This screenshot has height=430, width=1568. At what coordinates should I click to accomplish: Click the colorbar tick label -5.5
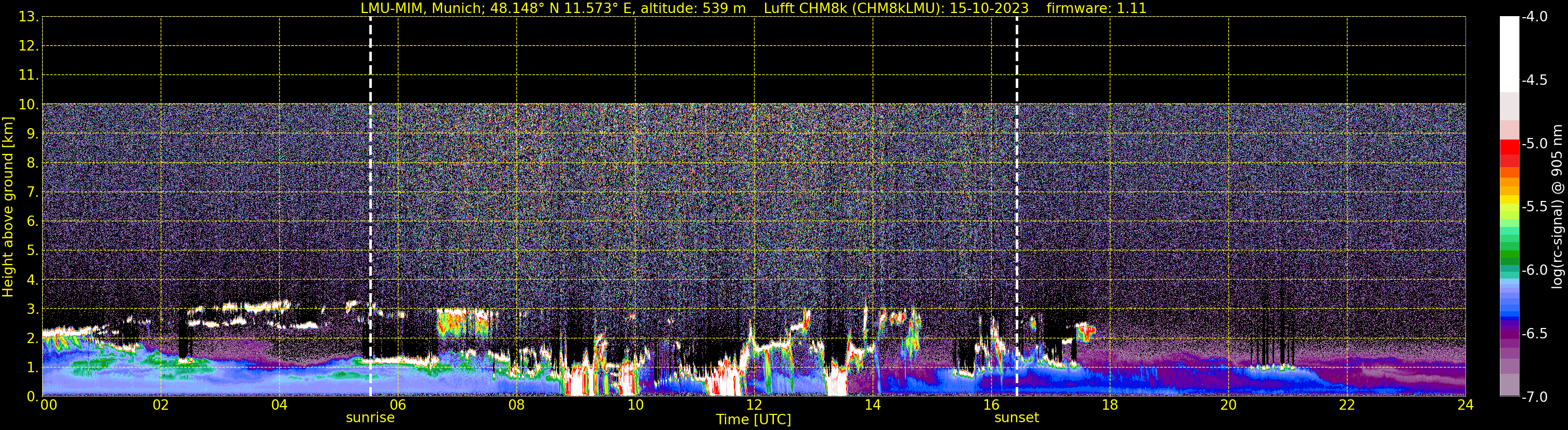click(x=1534, y=207)
